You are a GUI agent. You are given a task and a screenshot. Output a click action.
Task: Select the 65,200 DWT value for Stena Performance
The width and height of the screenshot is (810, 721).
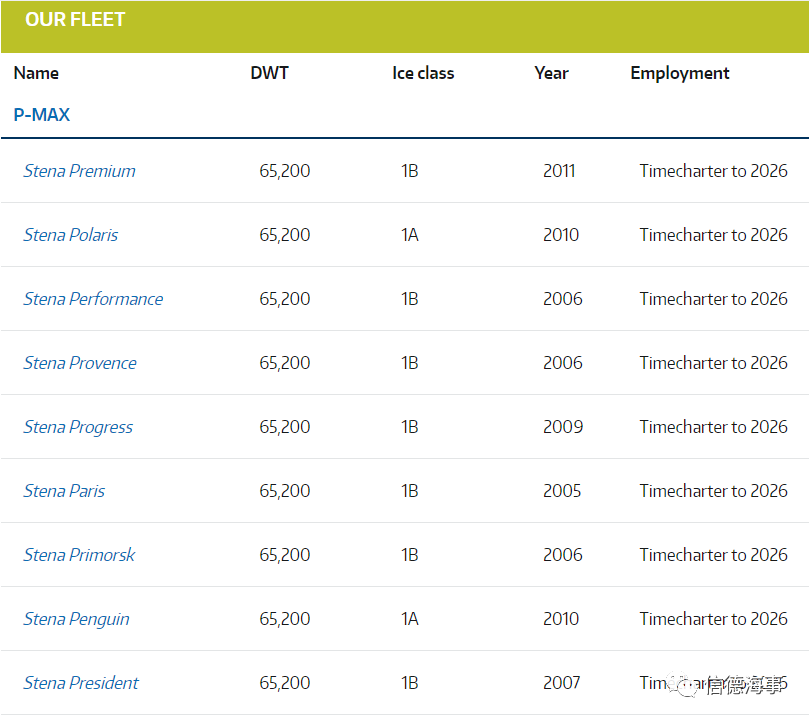[285, 299]
